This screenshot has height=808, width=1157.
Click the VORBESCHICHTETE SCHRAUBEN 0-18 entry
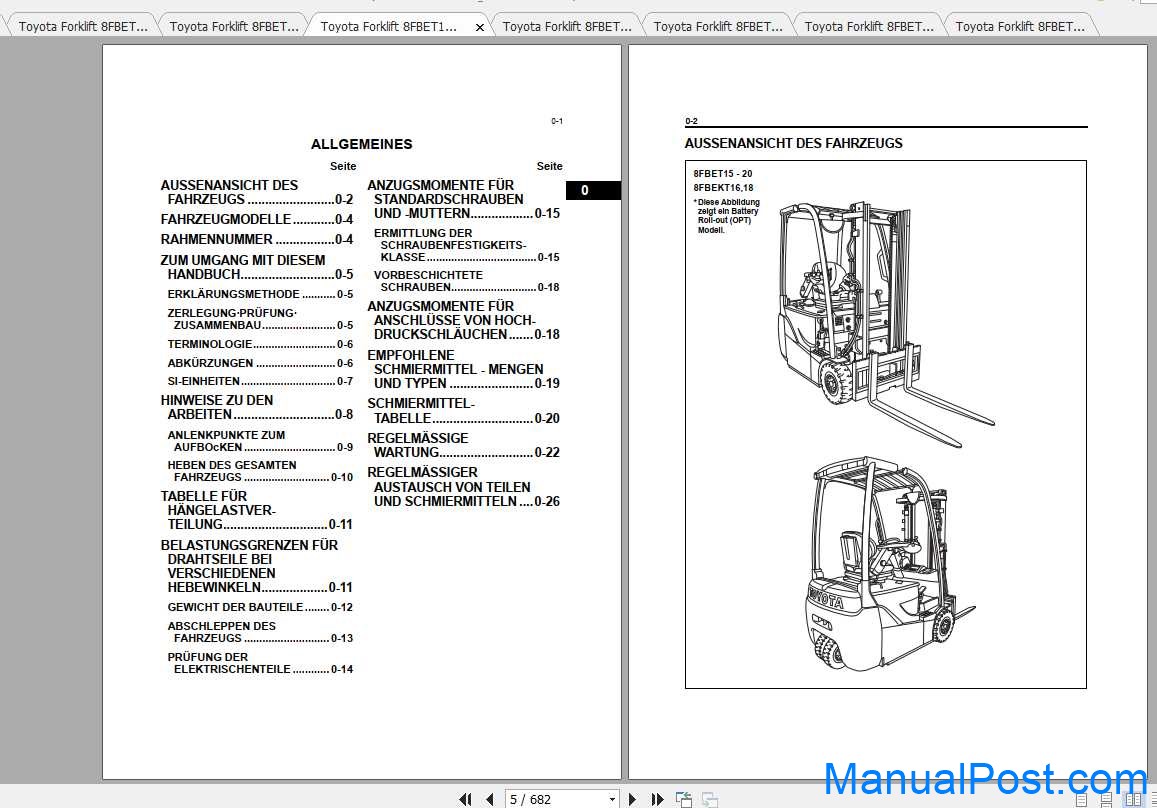[467, 281]
